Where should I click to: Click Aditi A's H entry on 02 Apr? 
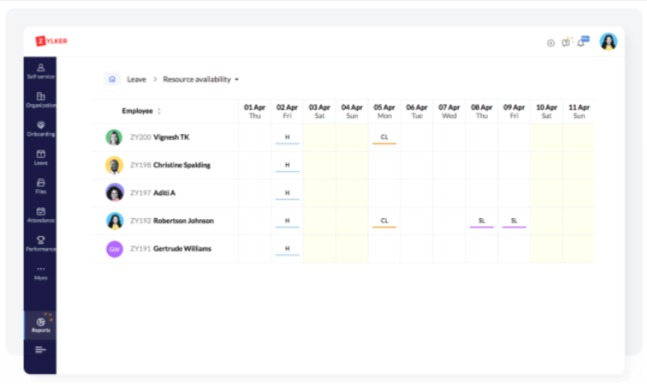[x=287, y=193]
